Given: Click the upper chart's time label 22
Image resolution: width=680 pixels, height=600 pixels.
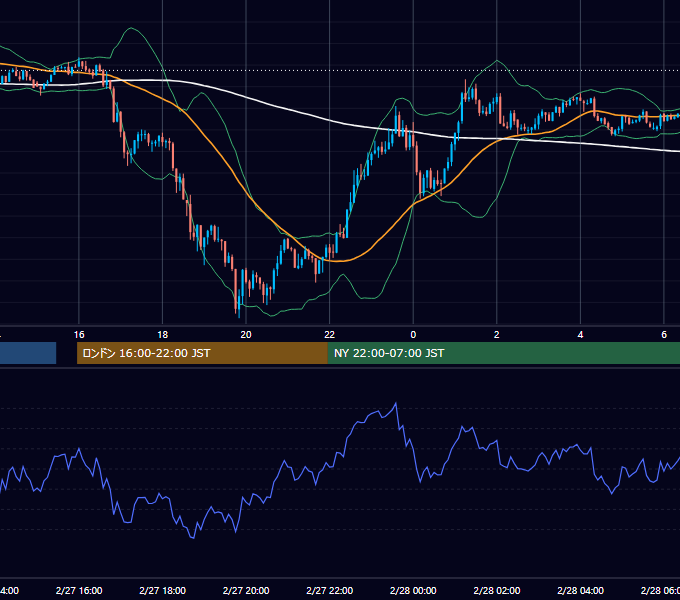Looking at the screenshot, I should coord(330,335).
